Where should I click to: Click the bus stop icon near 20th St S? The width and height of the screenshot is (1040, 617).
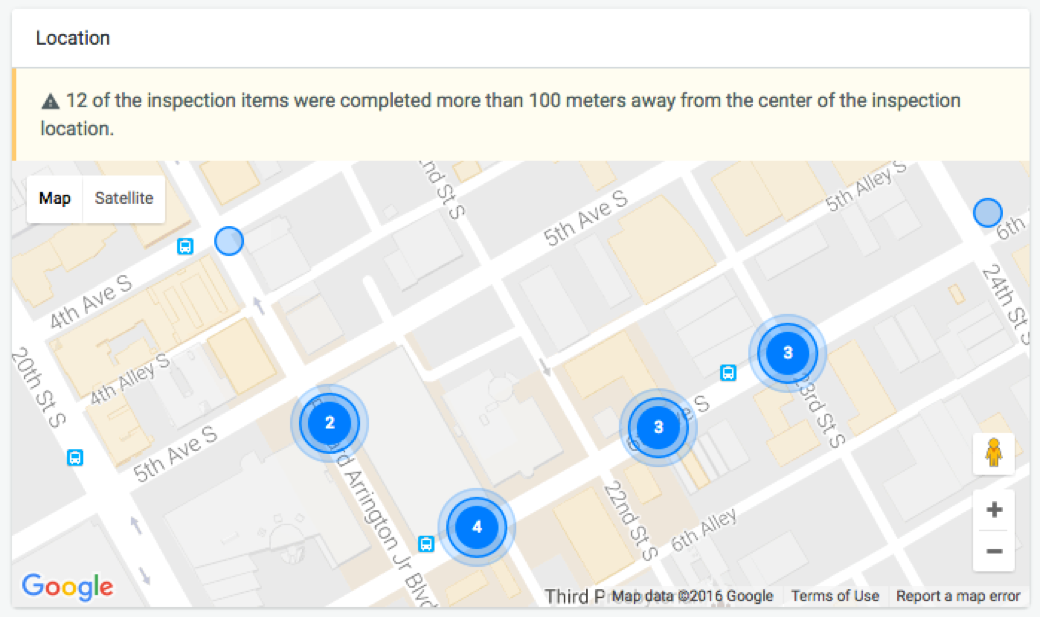click(x=75, y=458)
